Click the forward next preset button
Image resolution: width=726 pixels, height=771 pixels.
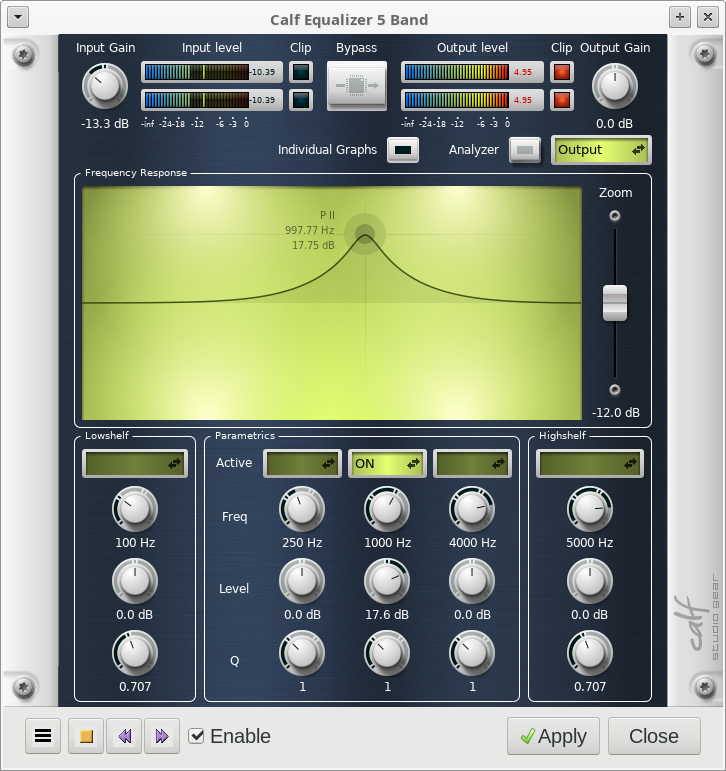pos(162,736)
